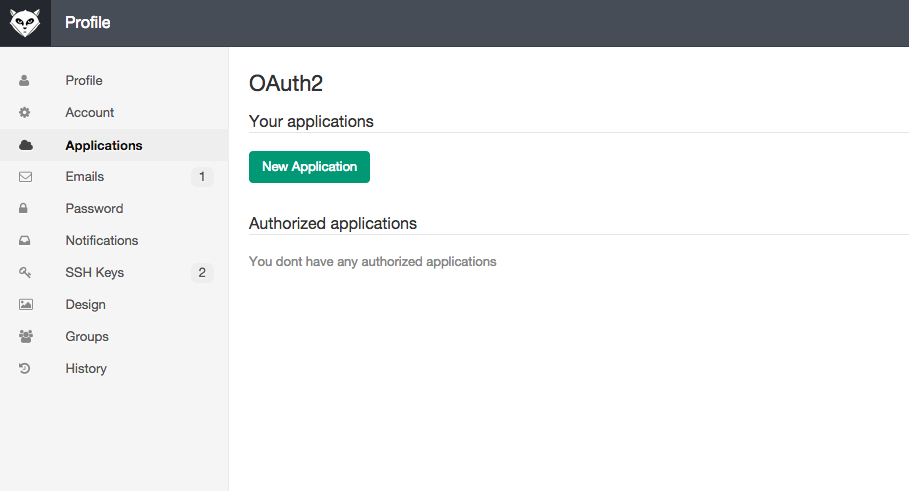Screen dimensions: 909x491
Task: Click the picture icon beside Design
Action: (x=25, y=305)
